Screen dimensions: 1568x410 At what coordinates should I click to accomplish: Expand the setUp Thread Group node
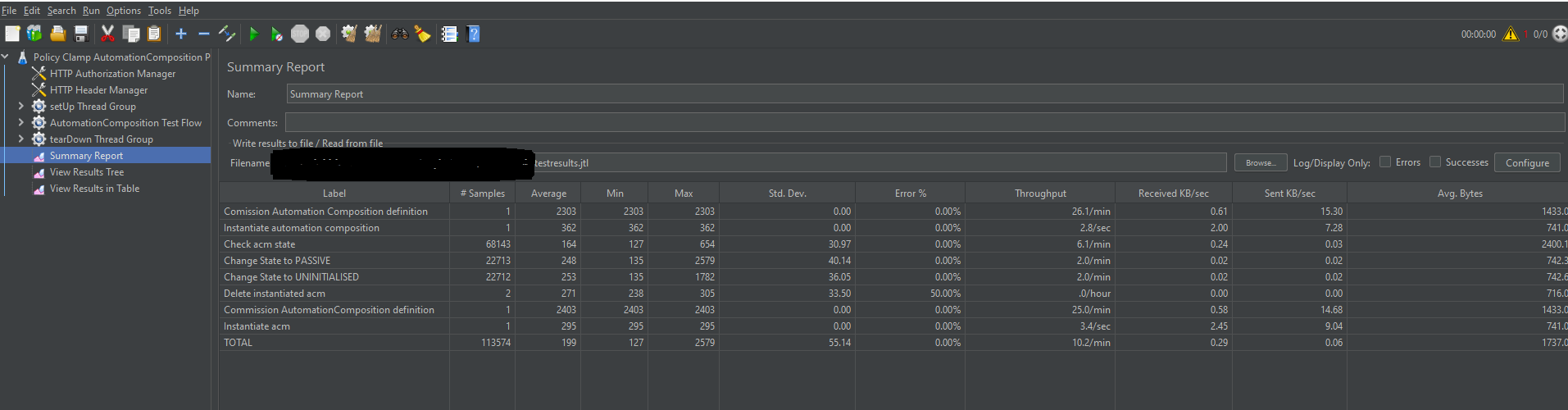coord(21,106)
